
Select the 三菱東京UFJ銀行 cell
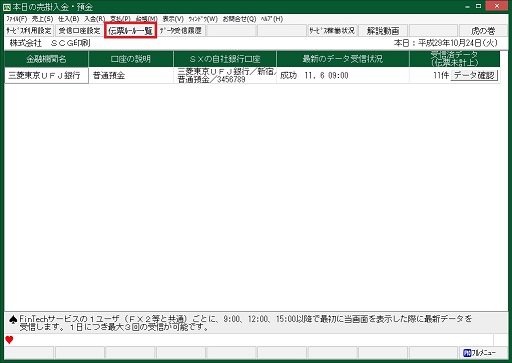click(46, 75)
